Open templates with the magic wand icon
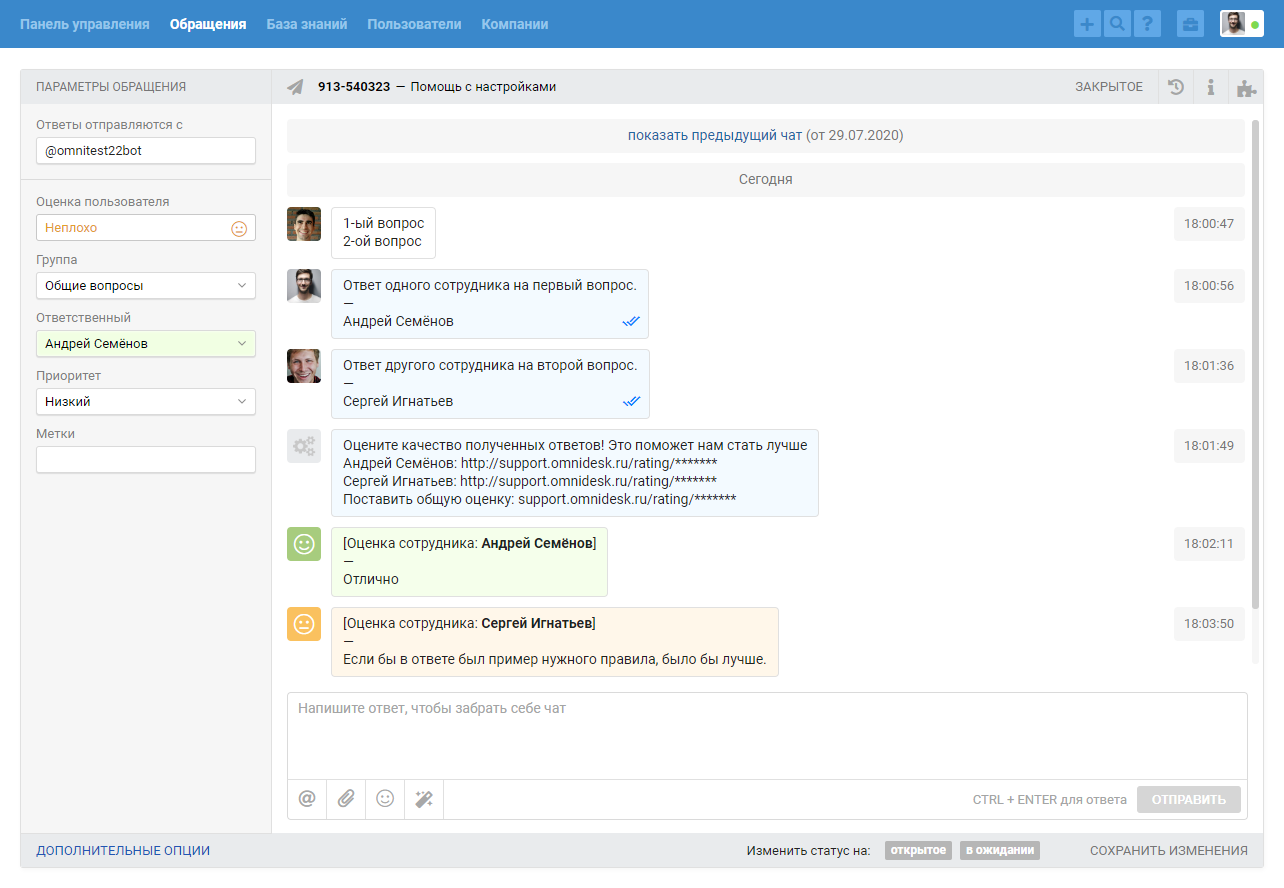The image size is (1284, 888). pos(424,799)
